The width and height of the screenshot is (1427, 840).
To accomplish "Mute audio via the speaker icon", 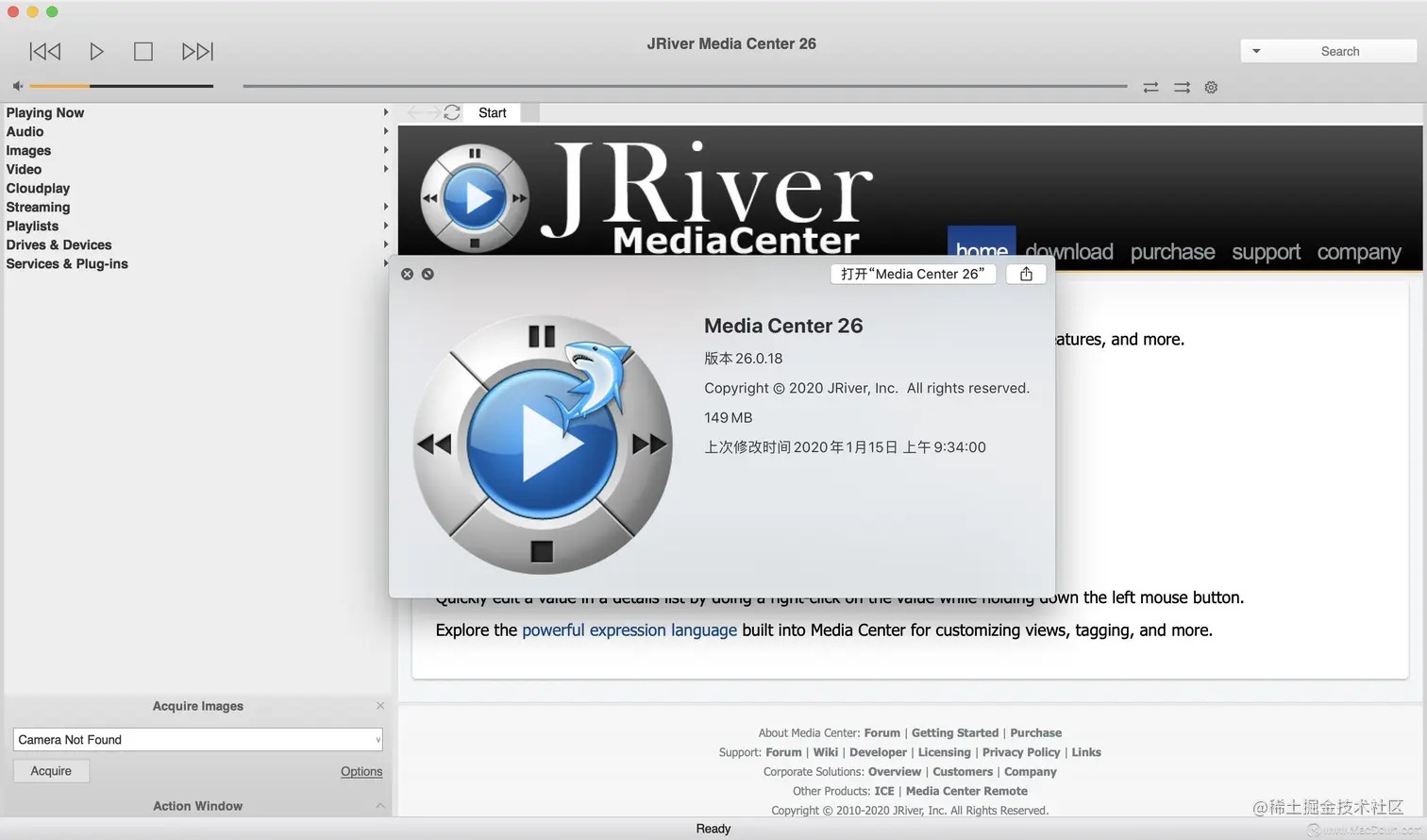I will coord(17,86).
